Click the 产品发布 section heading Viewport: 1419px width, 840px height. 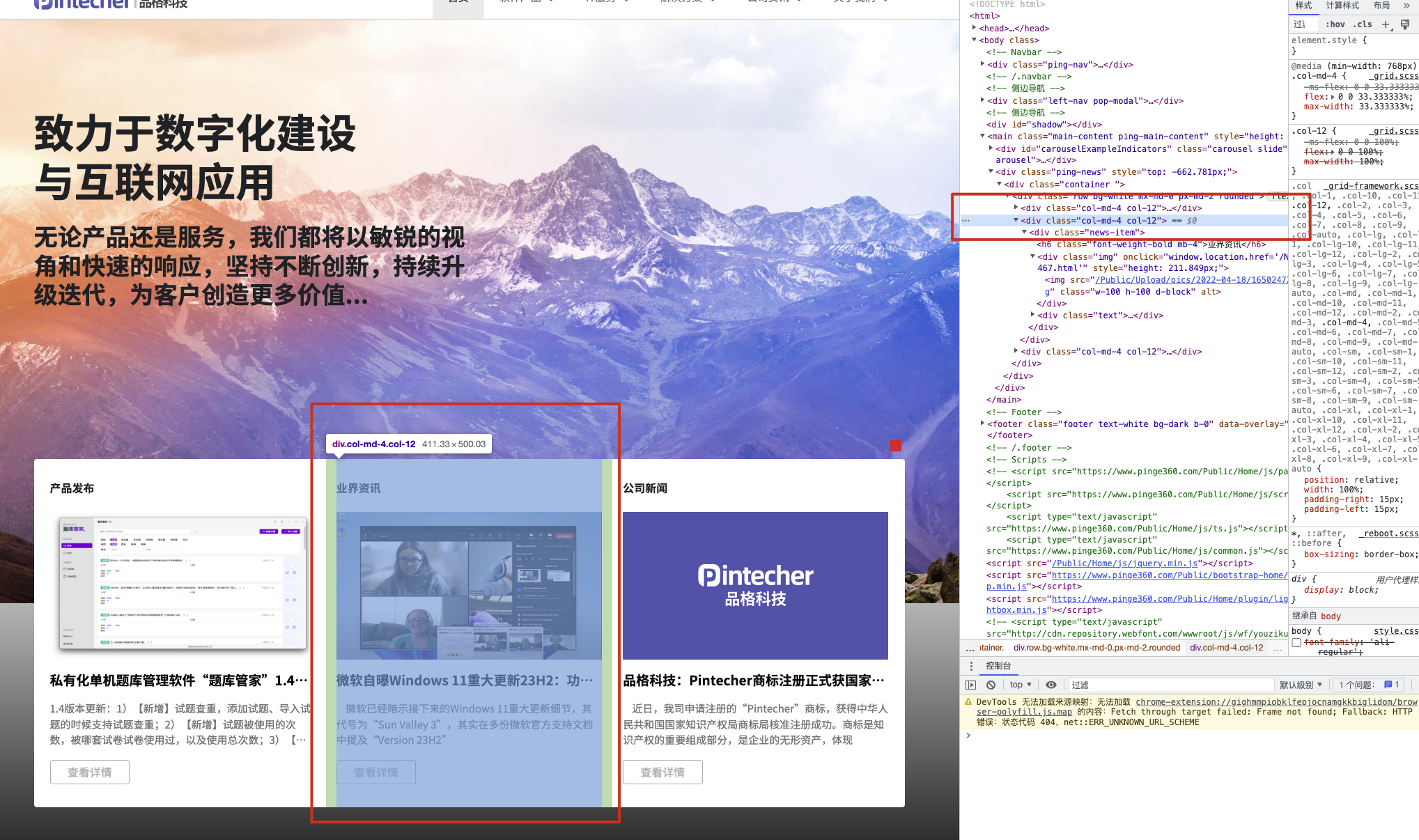[x=72, y=488]
